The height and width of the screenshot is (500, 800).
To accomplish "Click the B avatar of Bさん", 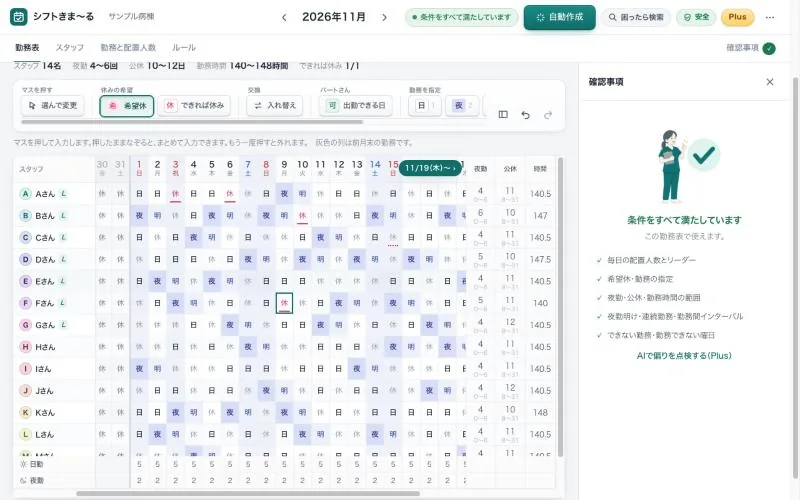I will tap(26, 216).
